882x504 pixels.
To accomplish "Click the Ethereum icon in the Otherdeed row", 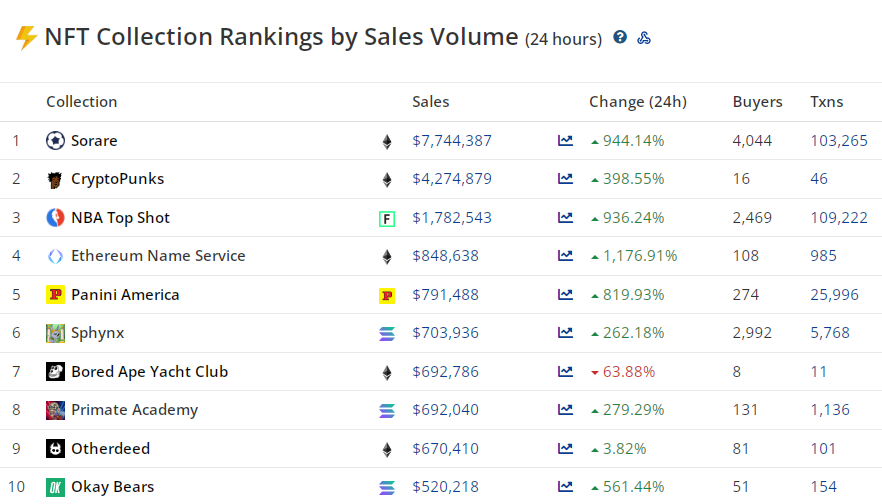I will point(387,449).
